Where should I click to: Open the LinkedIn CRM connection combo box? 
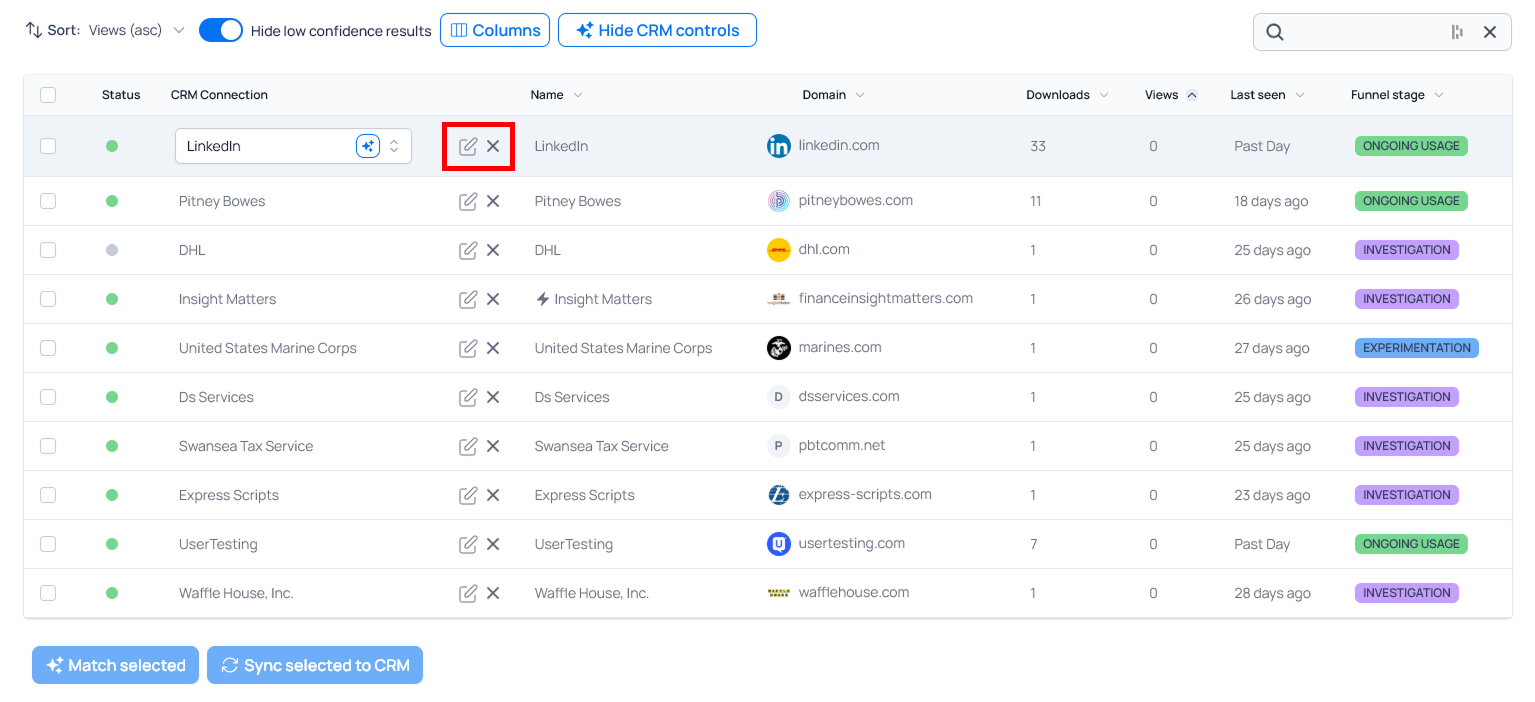(394, 146)
